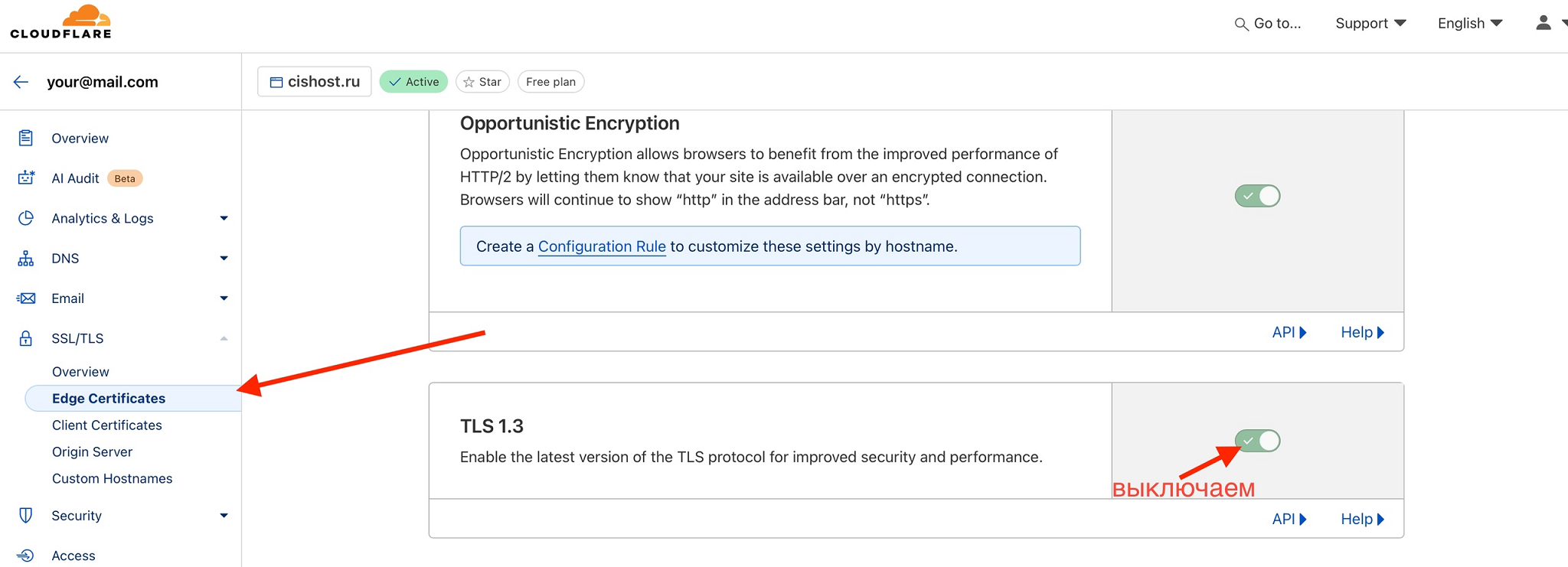Click the back arrow beside the account email
Viewport: 1568px width, 567px height.
tap(21, 82)
